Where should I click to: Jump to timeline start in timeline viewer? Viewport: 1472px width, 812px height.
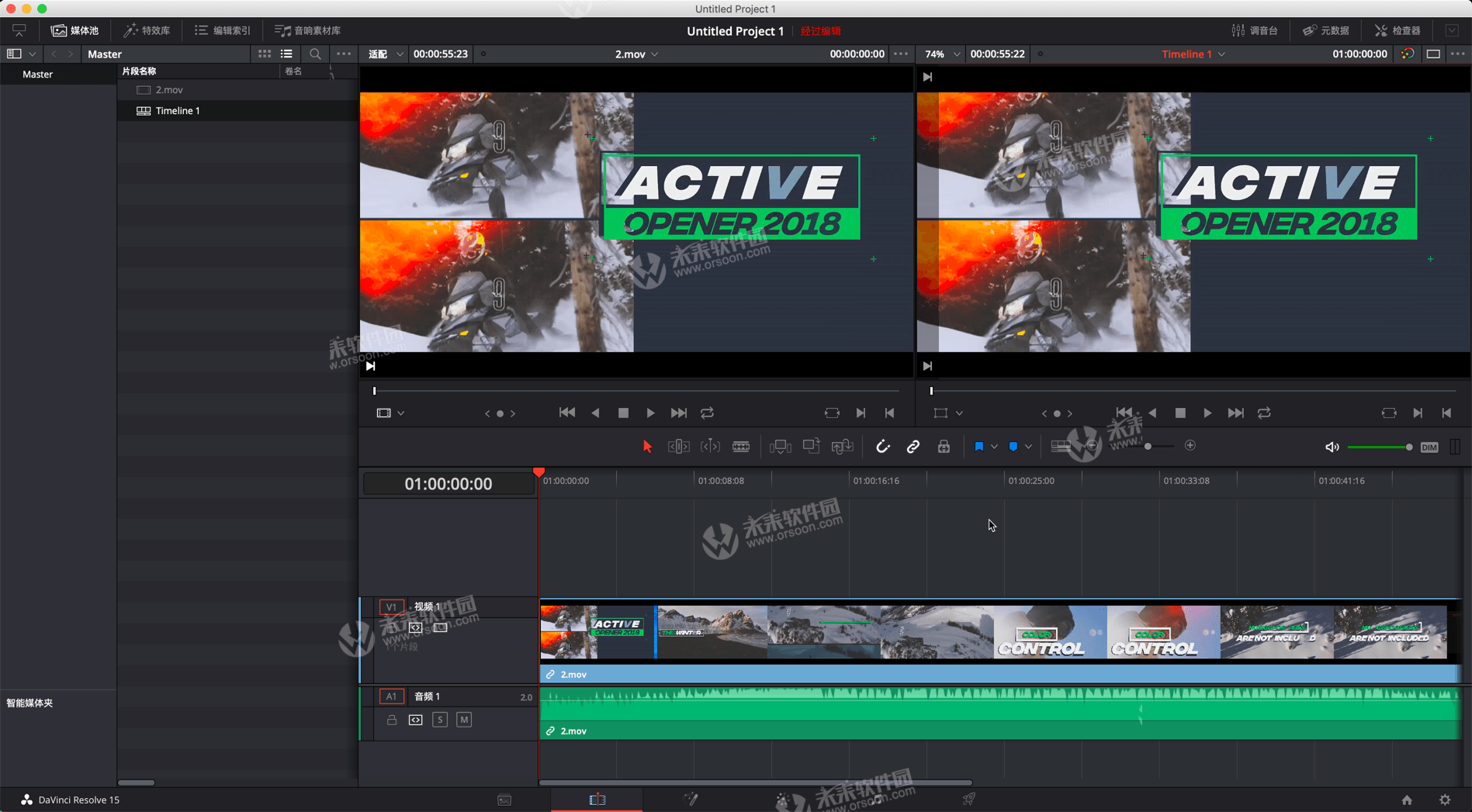coord(1124,413)
